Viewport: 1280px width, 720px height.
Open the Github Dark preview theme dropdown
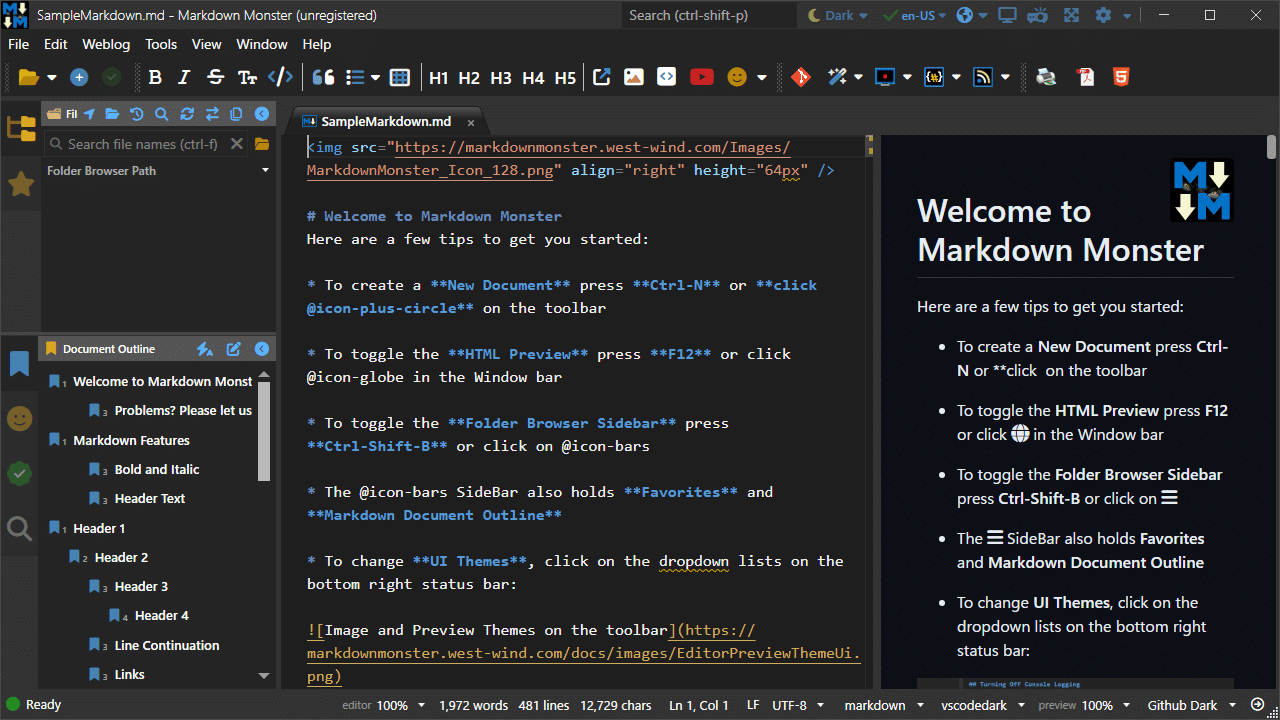(x=1192, y=705)
